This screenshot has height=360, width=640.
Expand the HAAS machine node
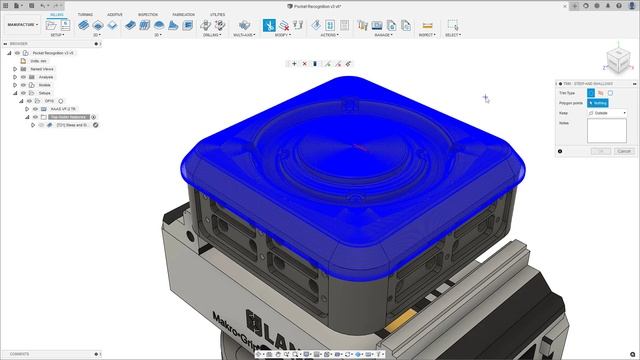coord(27,109)
